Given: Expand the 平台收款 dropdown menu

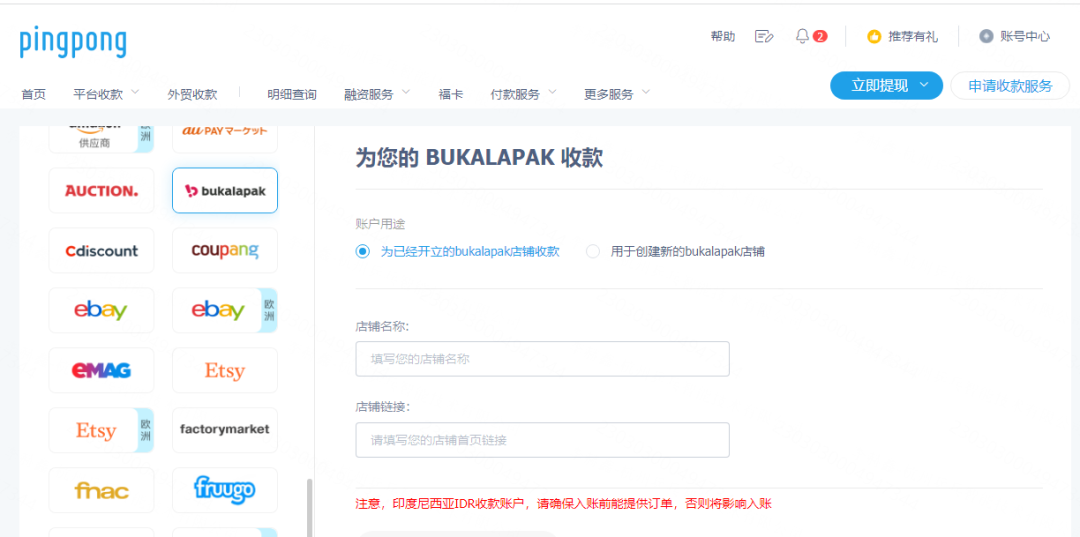Looking at the screenshot, I should click(x=106, y=94).
